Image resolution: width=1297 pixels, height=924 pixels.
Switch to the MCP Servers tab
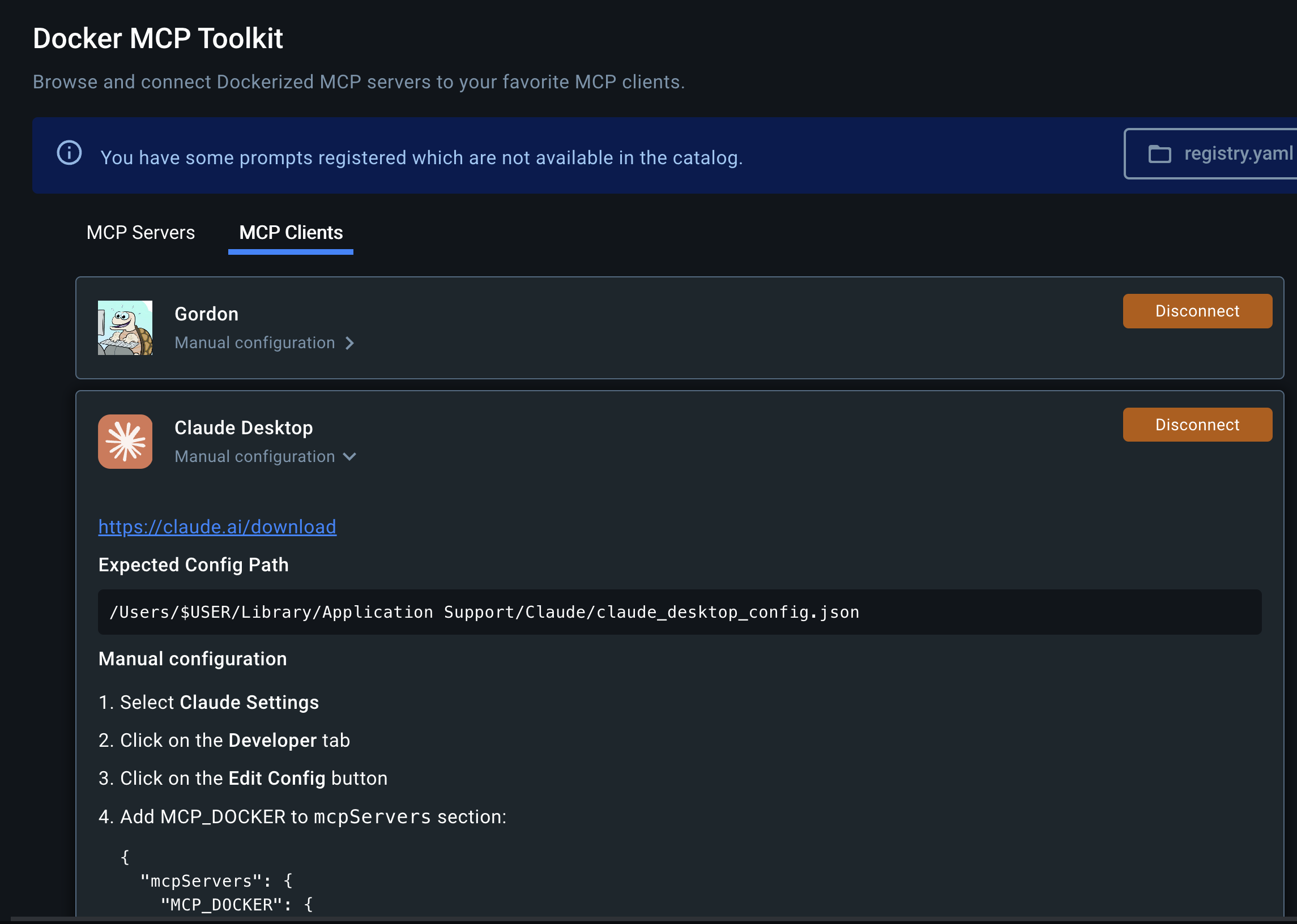click(140, 233)
